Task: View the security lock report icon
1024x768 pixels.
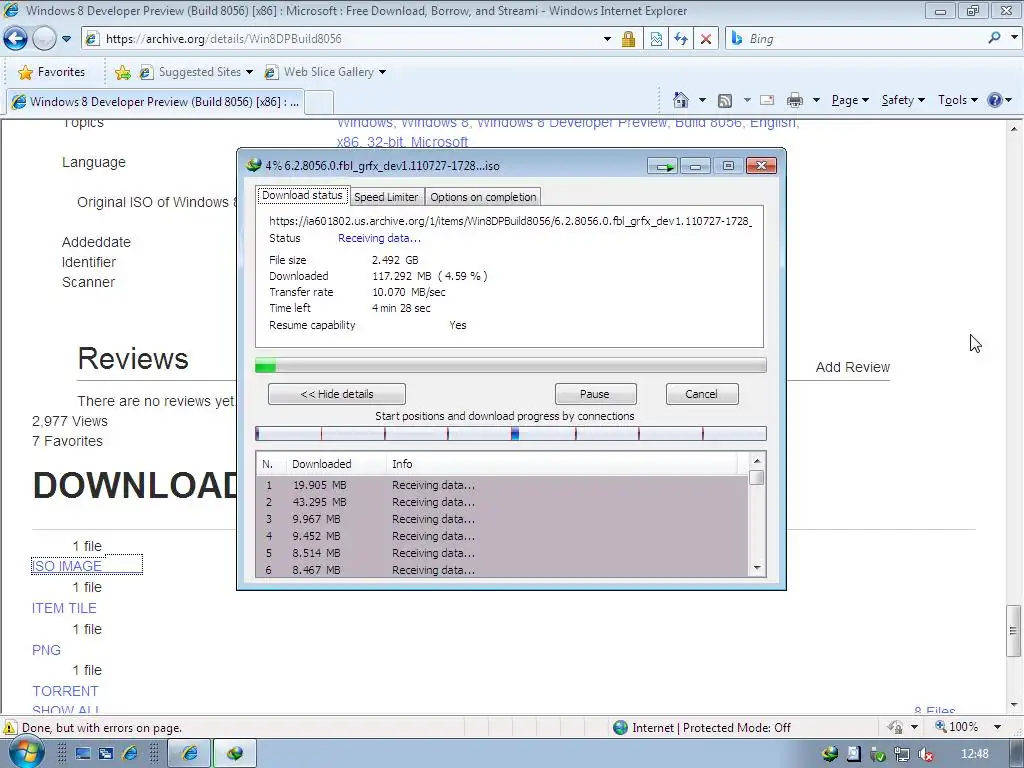Action: click(628, 39)
